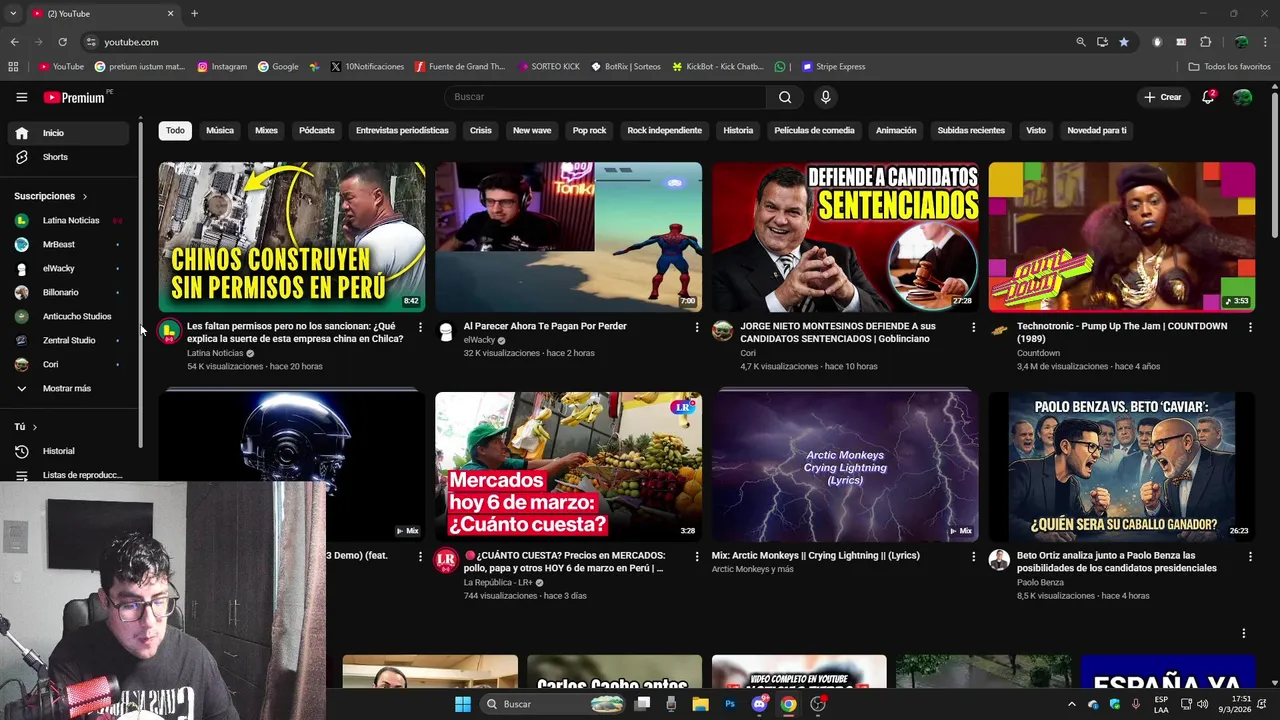Select the Mixes filter chip
The width and height of the screenshot is (1280, 720).
pos(266,130)
